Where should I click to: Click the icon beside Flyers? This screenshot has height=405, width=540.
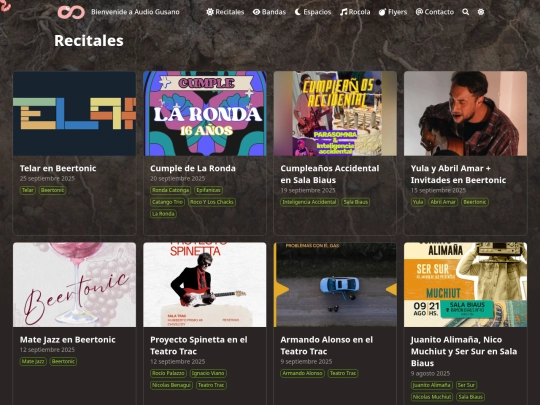[x=382, y=12]
